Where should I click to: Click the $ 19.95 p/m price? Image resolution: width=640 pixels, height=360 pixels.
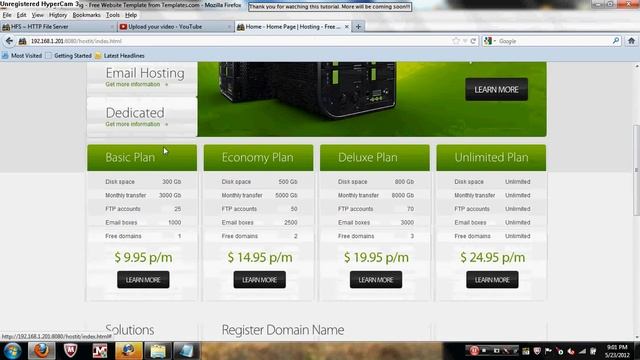[x=376, y=258]
